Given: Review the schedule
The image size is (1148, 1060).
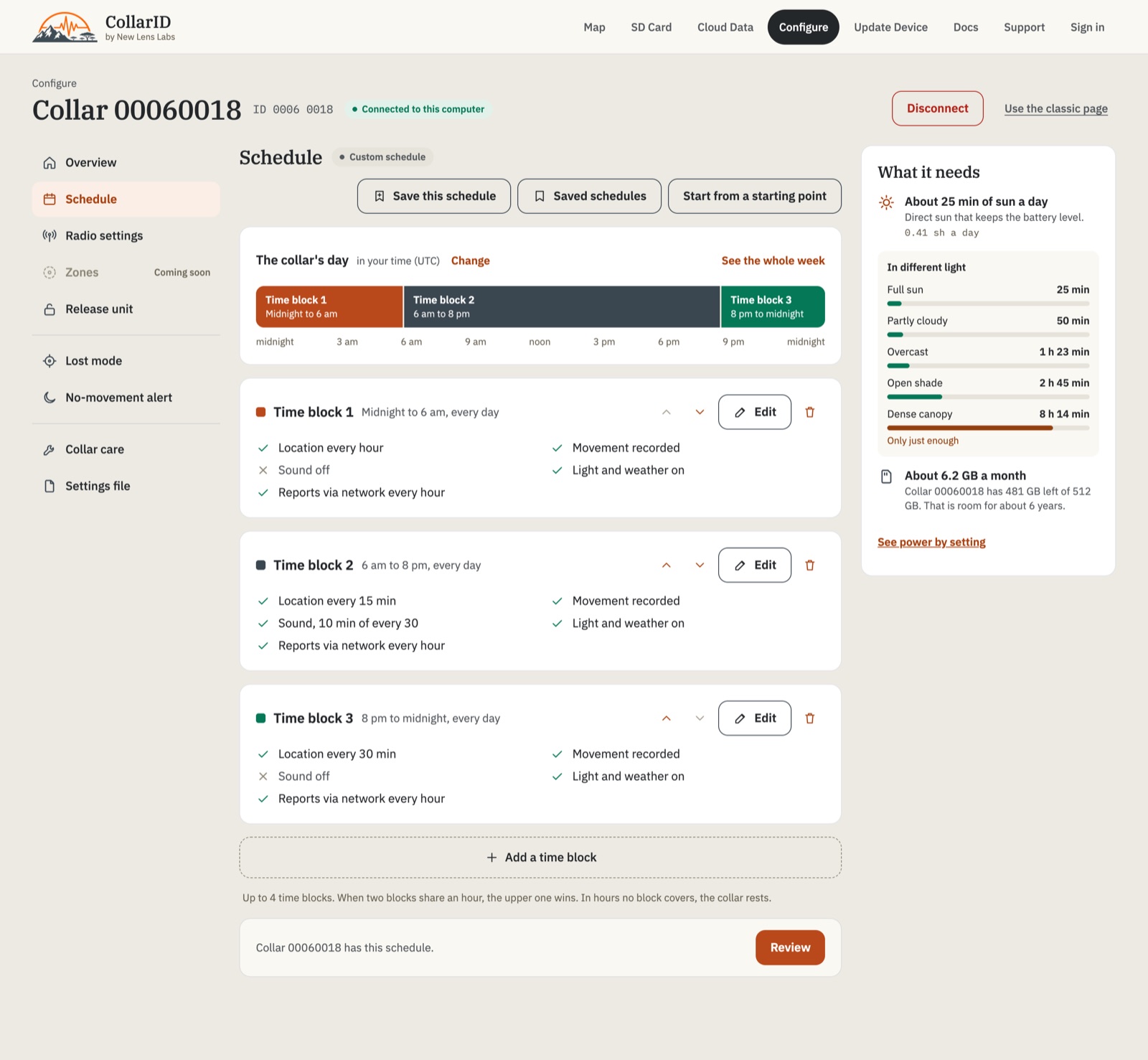Looking at the screenshot, I should (790, 947).
